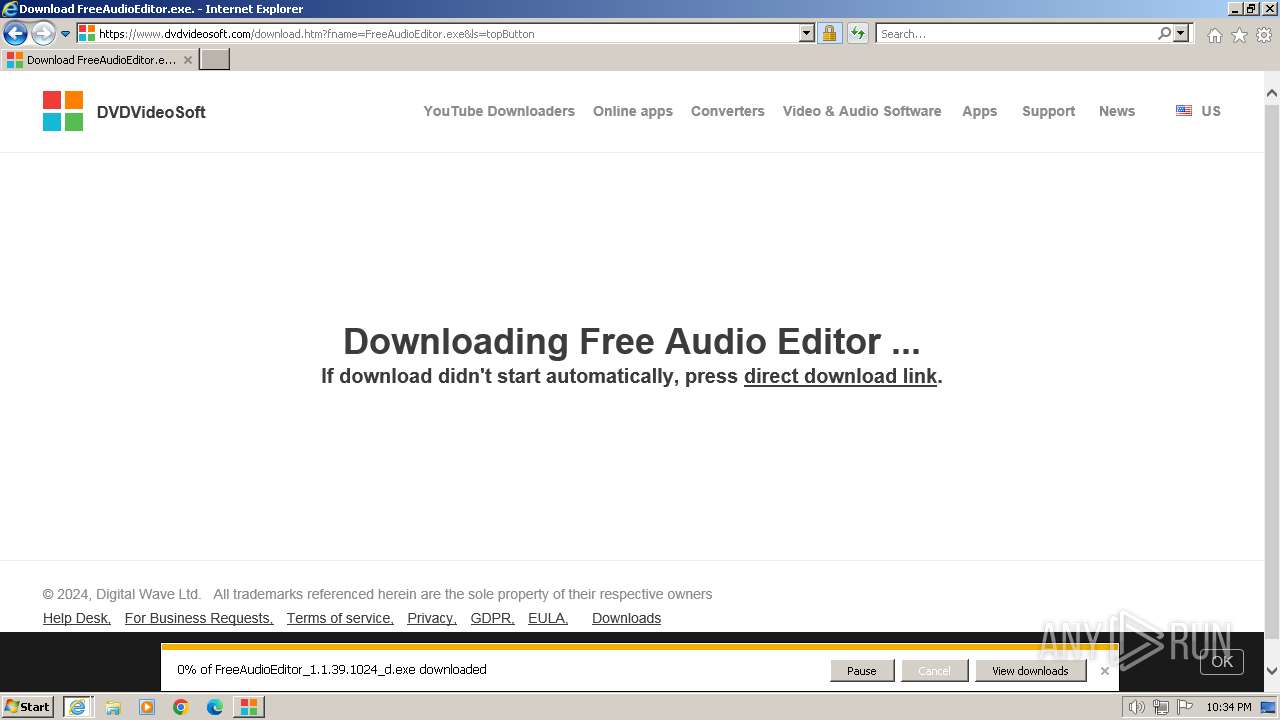Image resolution: width=1280 pixels, height=720 pixels.
Task: Click the DVDVideoSoft colored squares logo
Action: pos(63,111)
